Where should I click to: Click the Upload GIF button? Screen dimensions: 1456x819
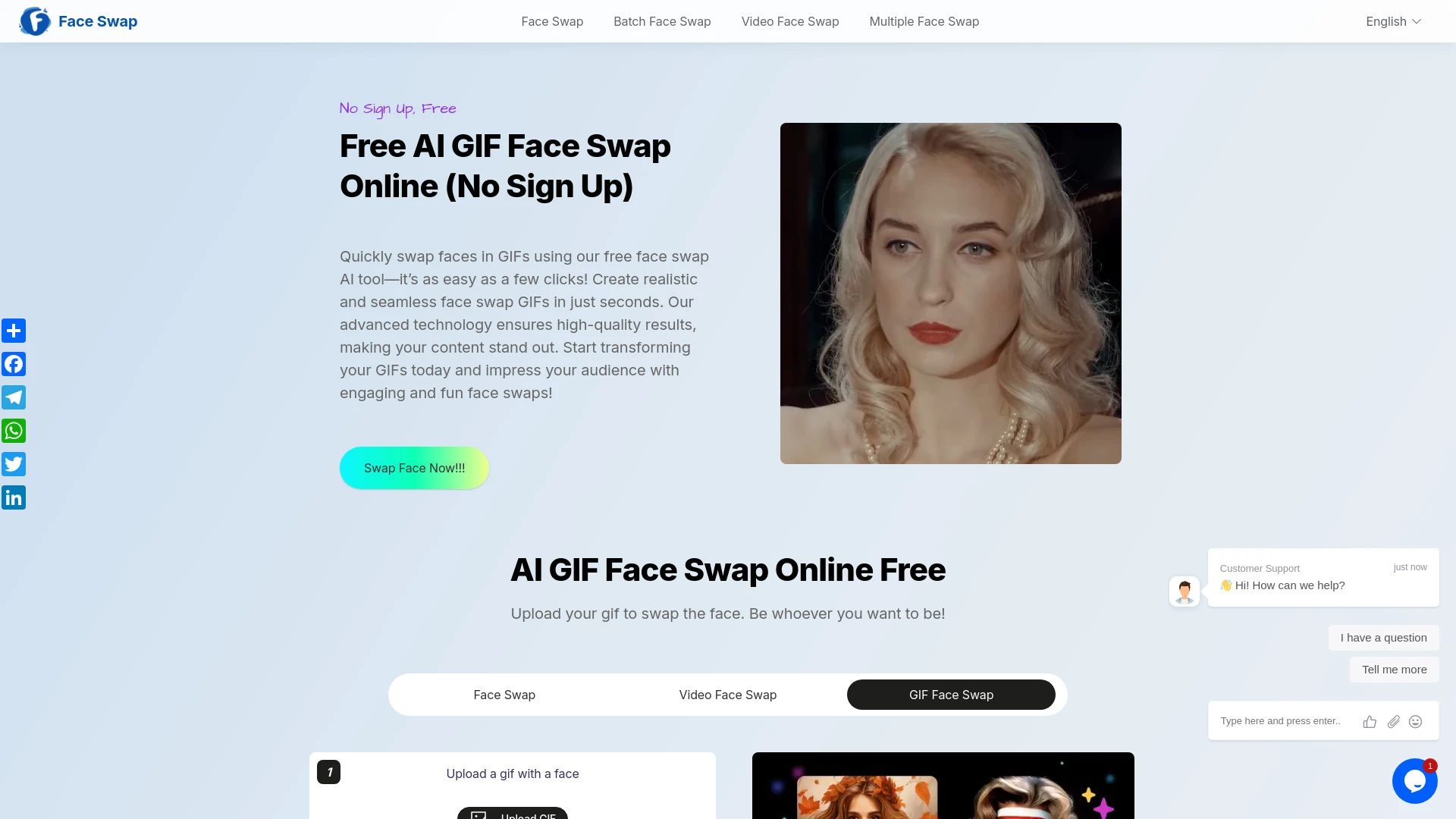click(513, 815)
